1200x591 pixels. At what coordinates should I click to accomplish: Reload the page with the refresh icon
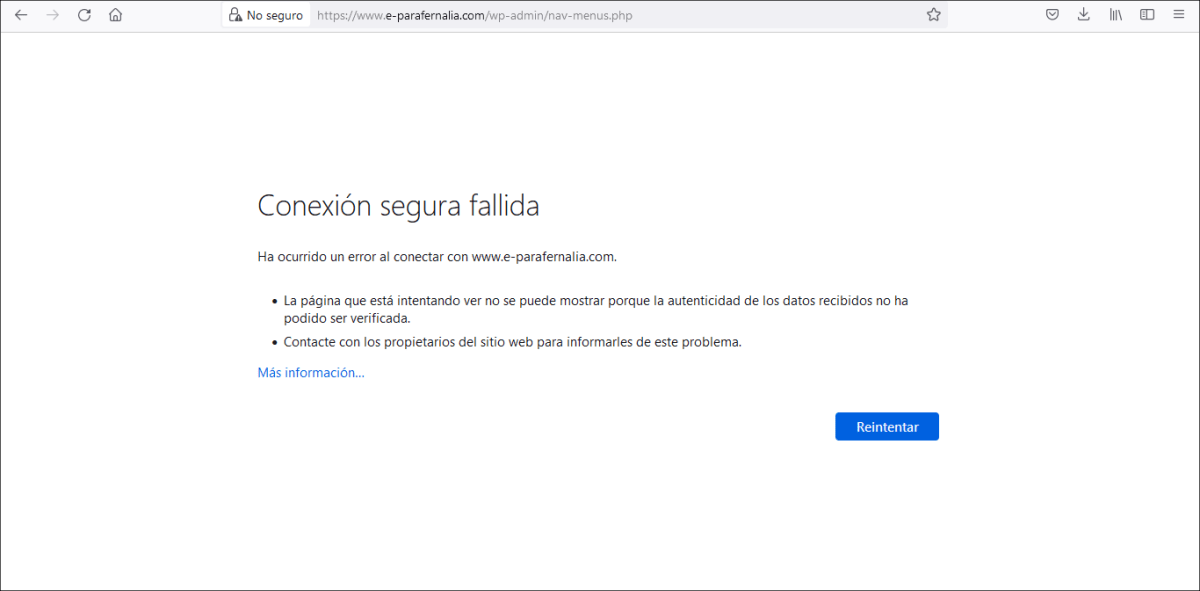(84, 15)
